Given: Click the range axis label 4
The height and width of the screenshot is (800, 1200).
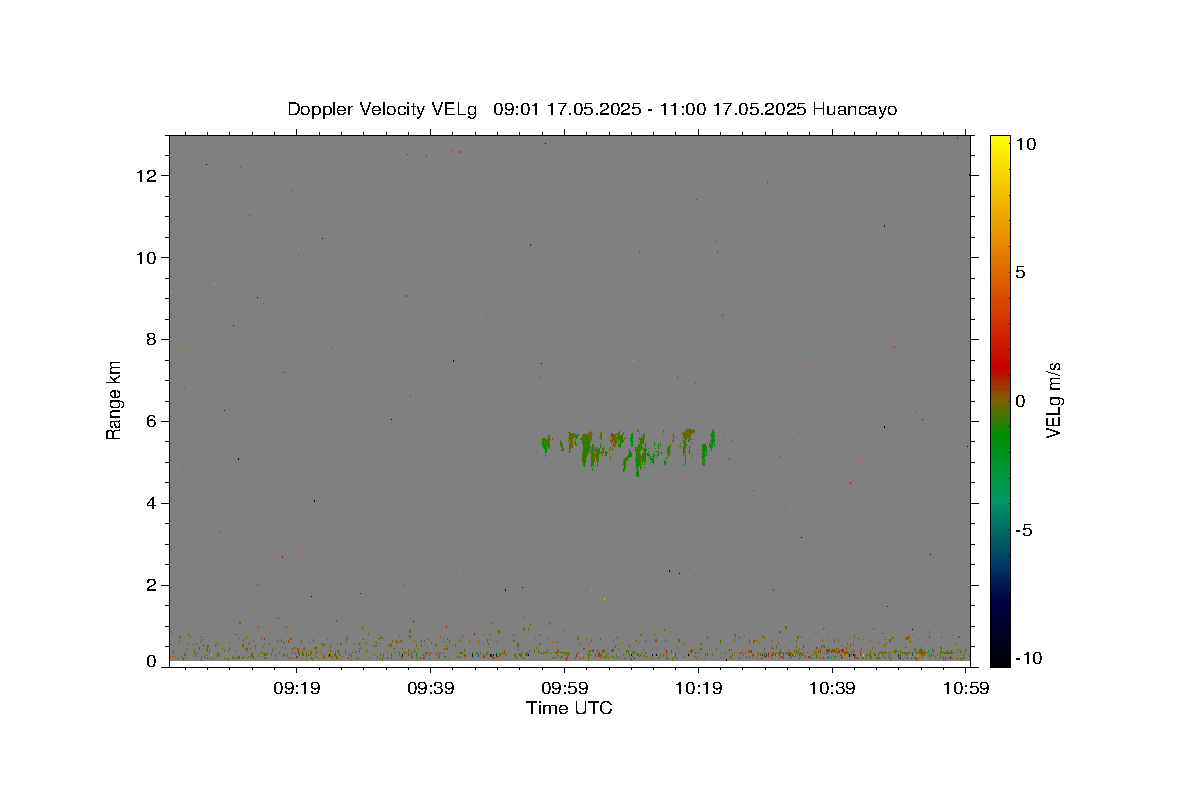Looking at the screenshot, I should [153, 504].
